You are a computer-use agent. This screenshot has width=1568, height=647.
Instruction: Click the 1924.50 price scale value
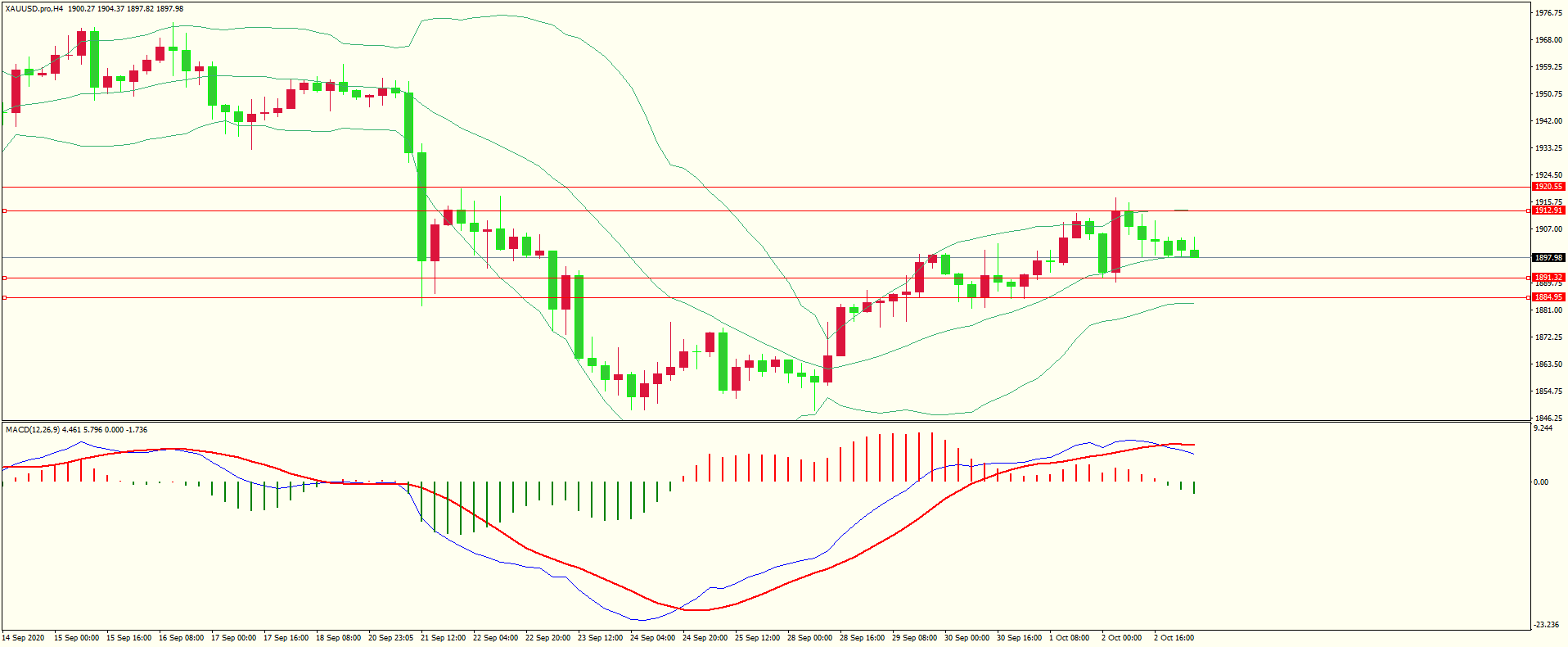pyautogui.click(x=1548, y=175)
